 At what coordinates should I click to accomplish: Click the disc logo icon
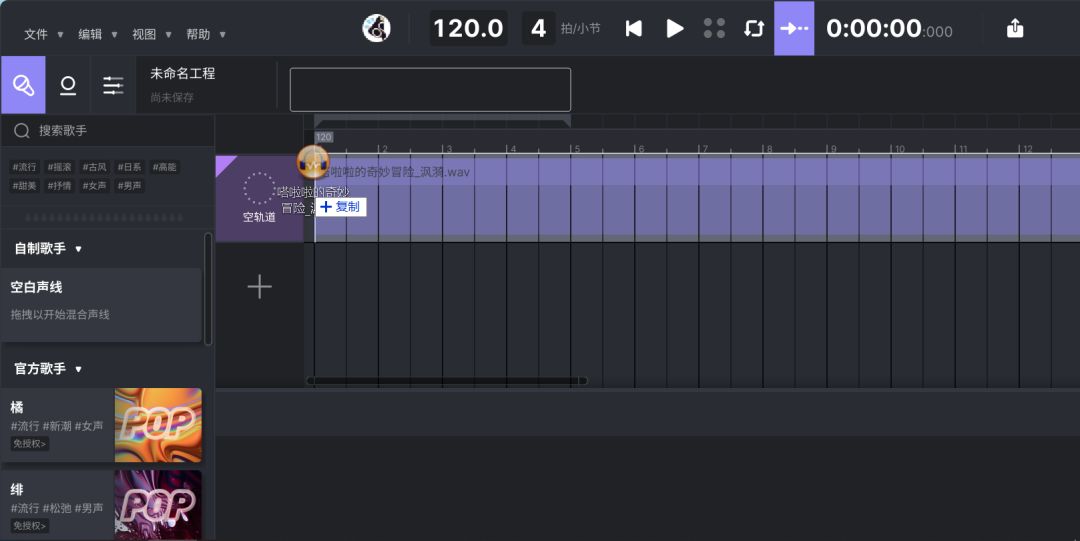click(x=376, y=28)
